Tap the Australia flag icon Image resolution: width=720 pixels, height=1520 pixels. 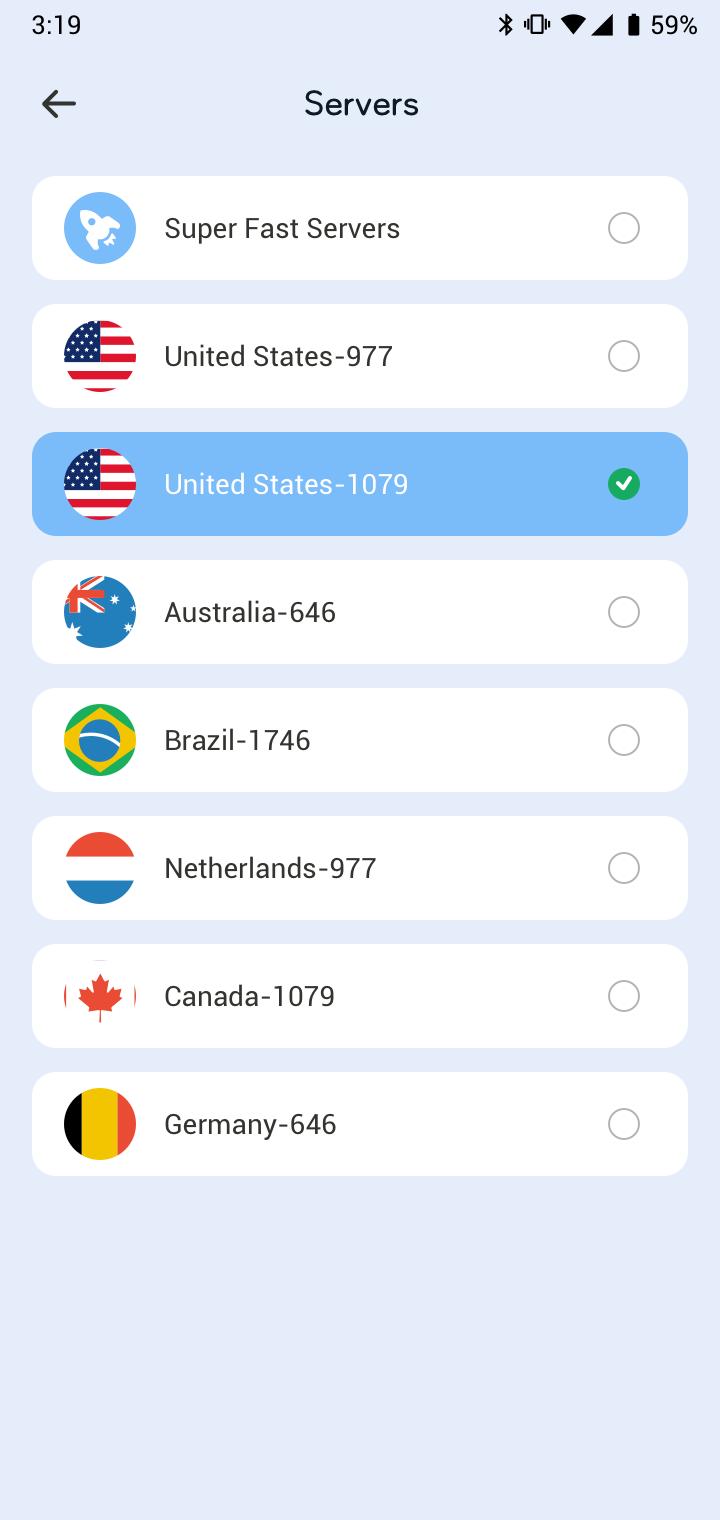(100, 612)
